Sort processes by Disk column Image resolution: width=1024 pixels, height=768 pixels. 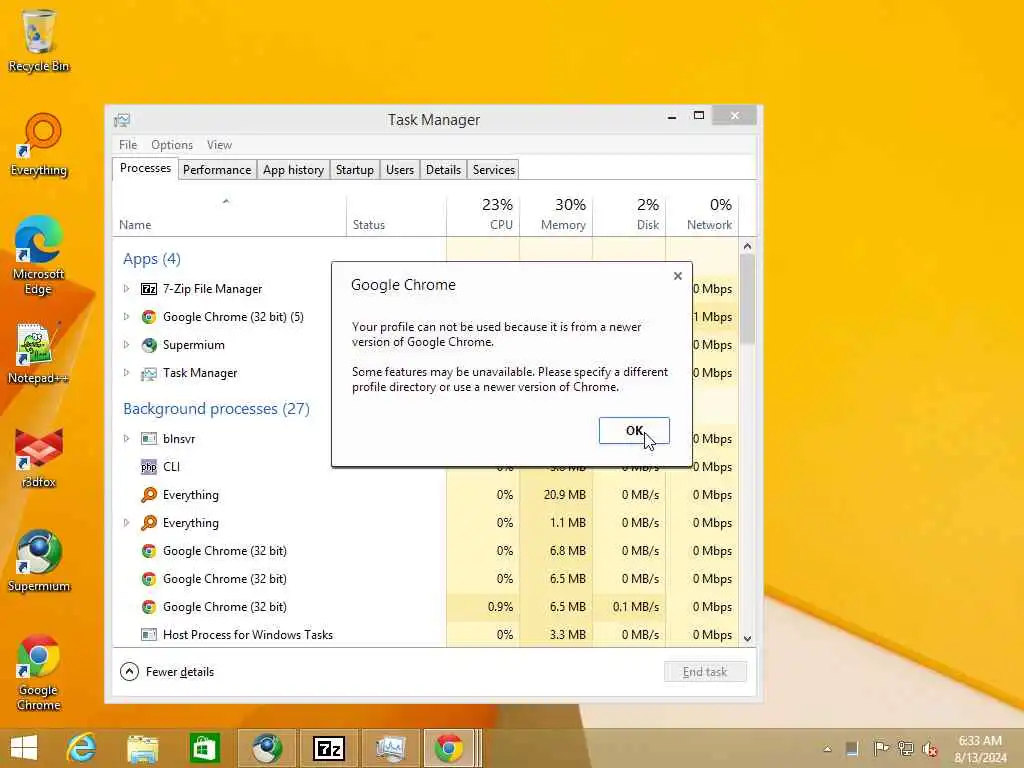(x=630, y=214)
